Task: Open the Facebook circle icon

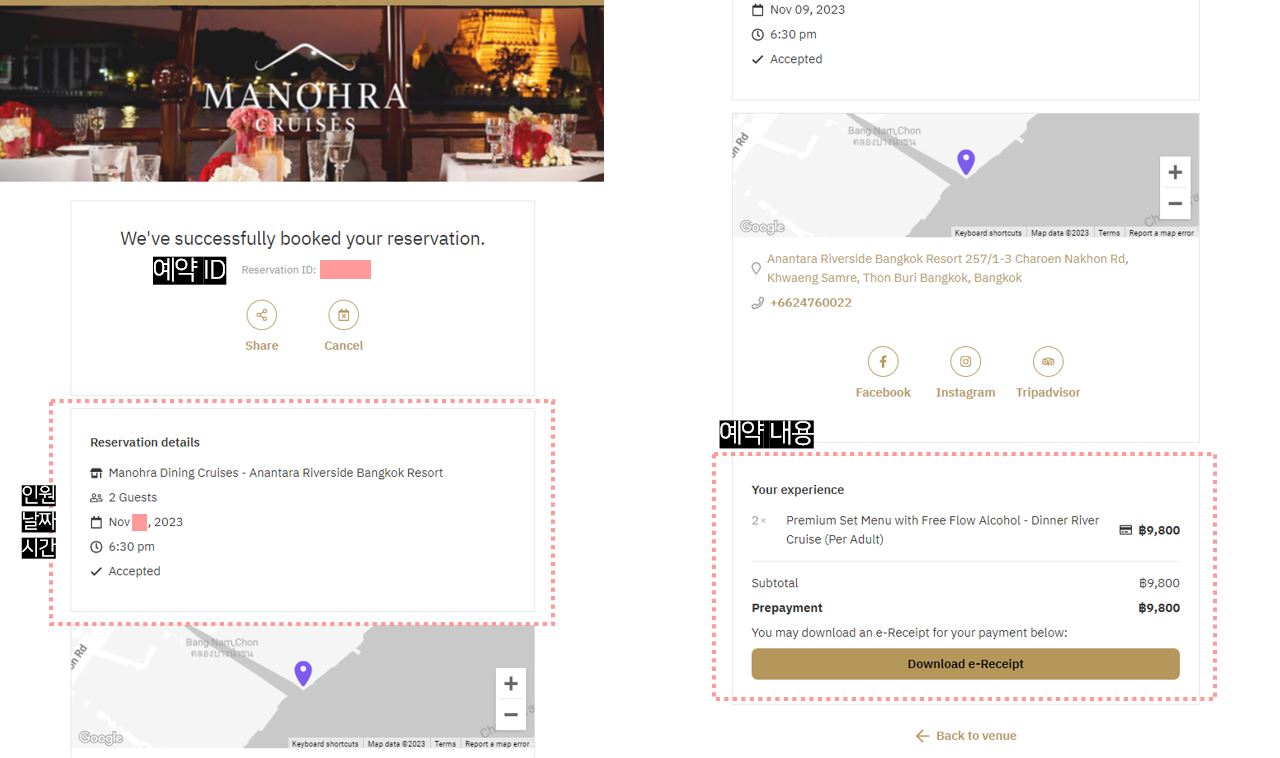Action: [883, 362]
